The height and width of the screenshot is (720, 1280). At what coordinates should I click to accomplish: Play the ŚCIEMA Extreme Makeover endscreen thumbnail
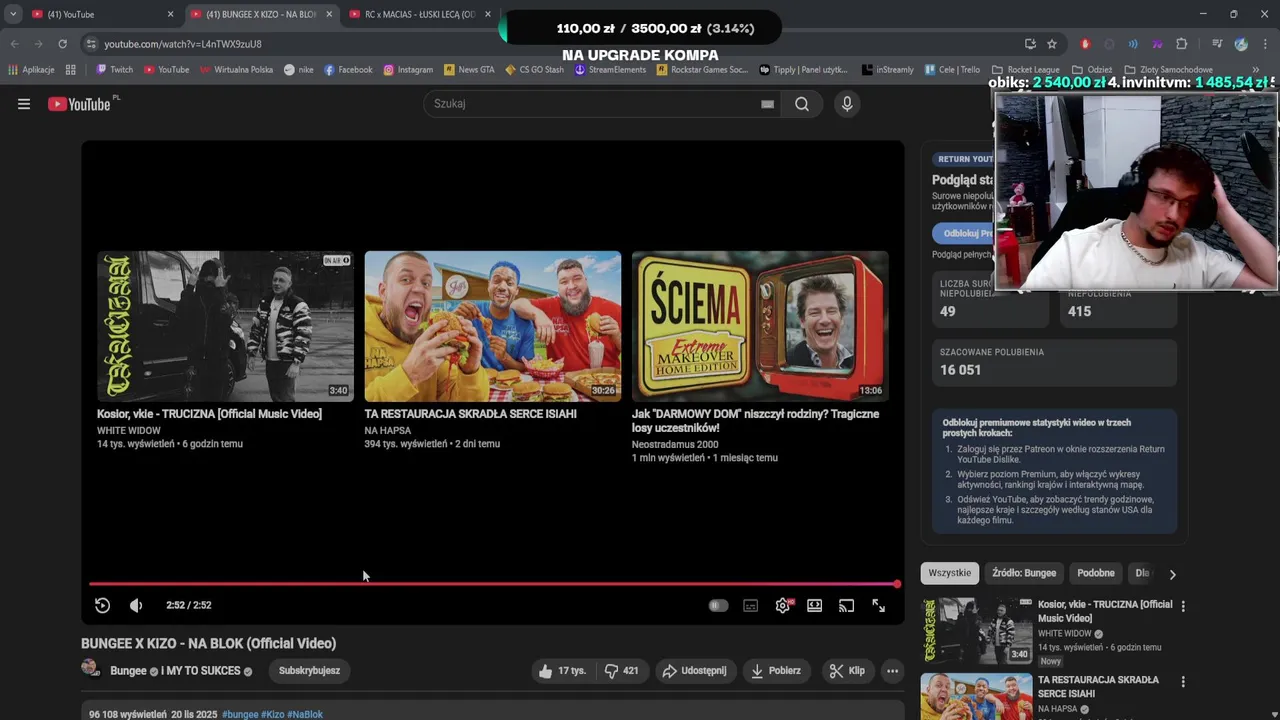(x=760, y=326)
